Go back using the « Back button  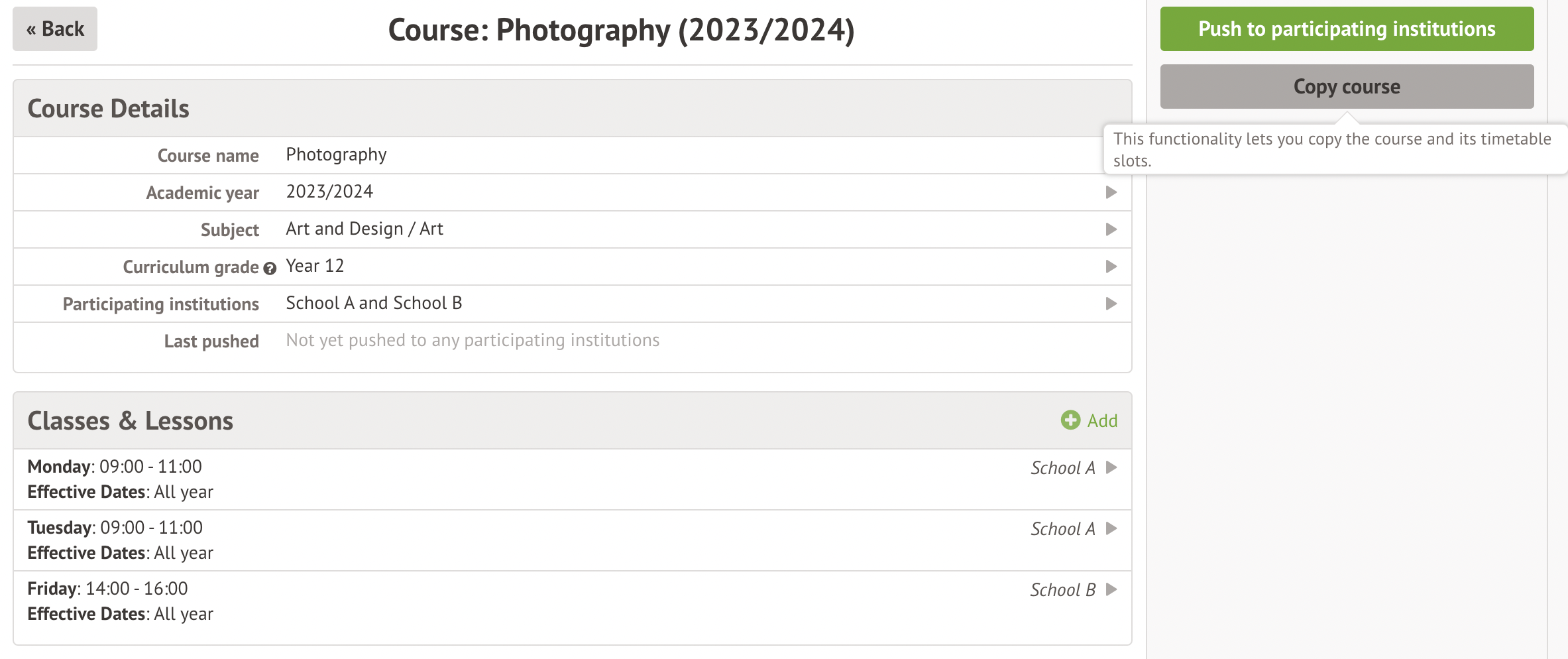click(55, 29)
